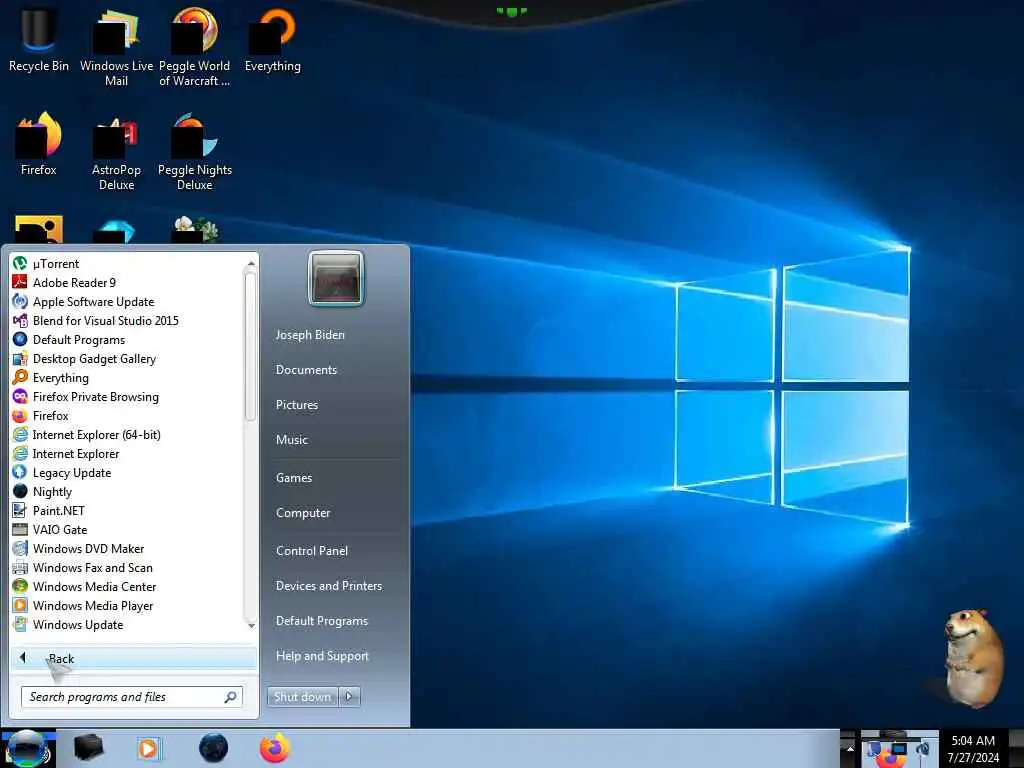Open Documents from Start menu
The image size is (1024, 768).
pos(306,370)
